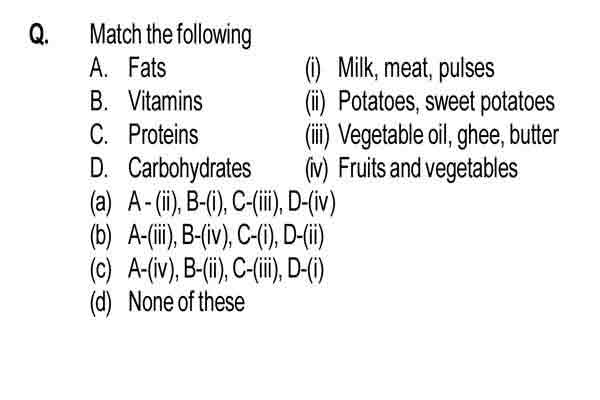
Task: Click the (iv) numeral in the right column
Action: (x=316, y=169)
